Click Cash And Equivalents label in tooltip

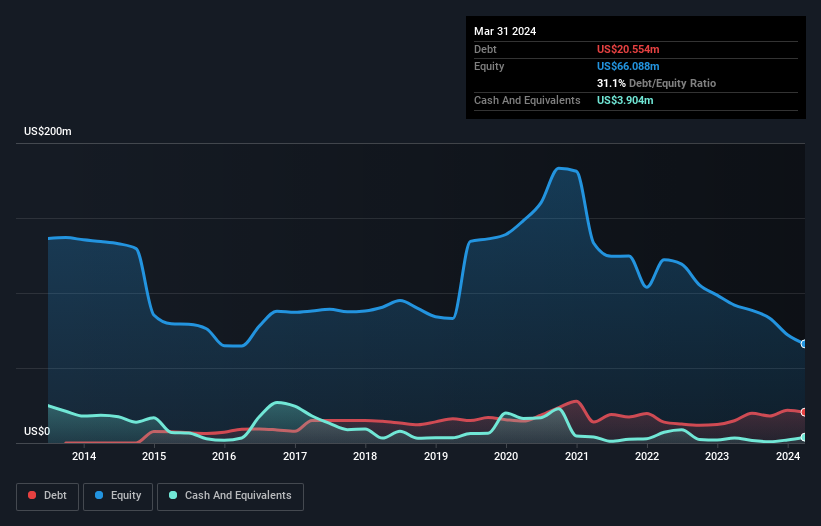click(x=527, y=100)
